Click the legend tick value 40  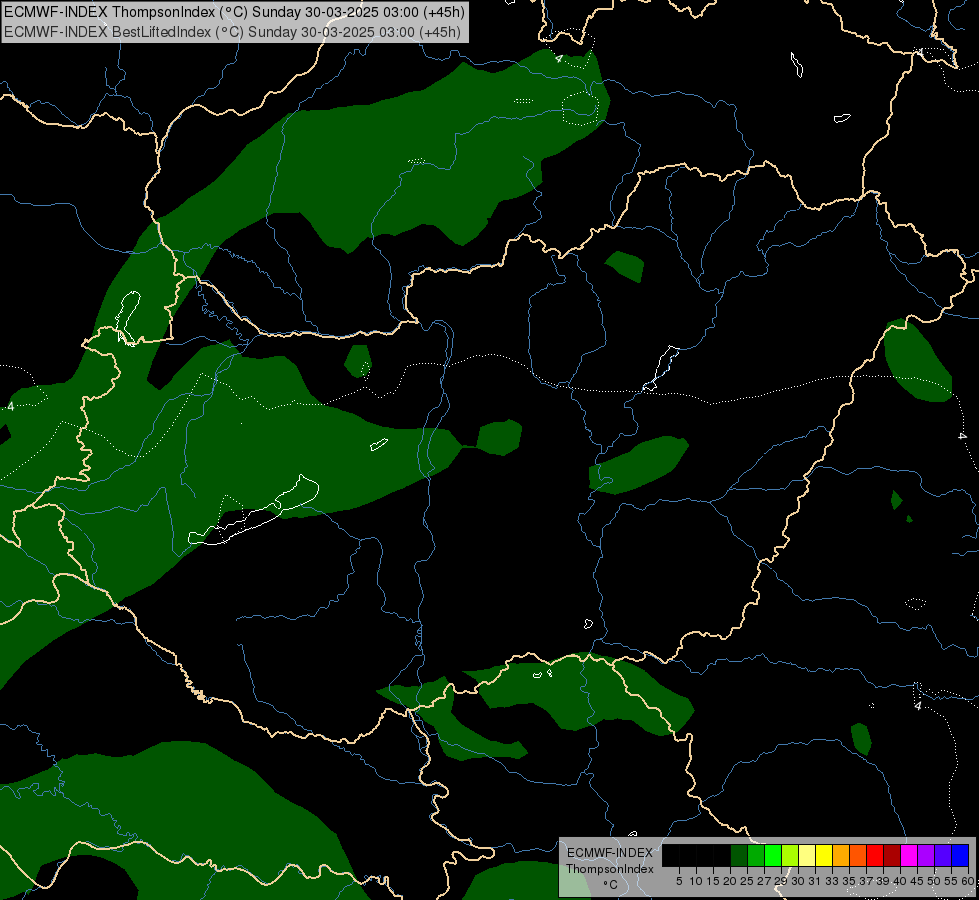900,881
